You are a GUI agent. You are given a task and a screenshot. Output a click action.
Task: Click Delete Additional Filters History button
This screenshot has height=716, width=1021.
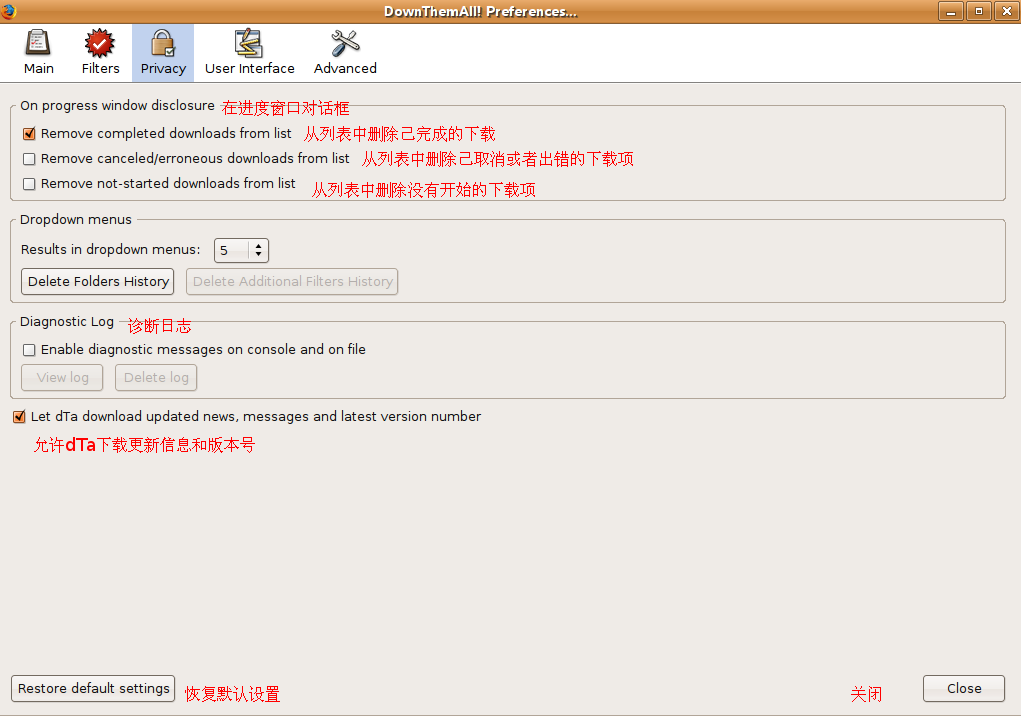point(292,281)
